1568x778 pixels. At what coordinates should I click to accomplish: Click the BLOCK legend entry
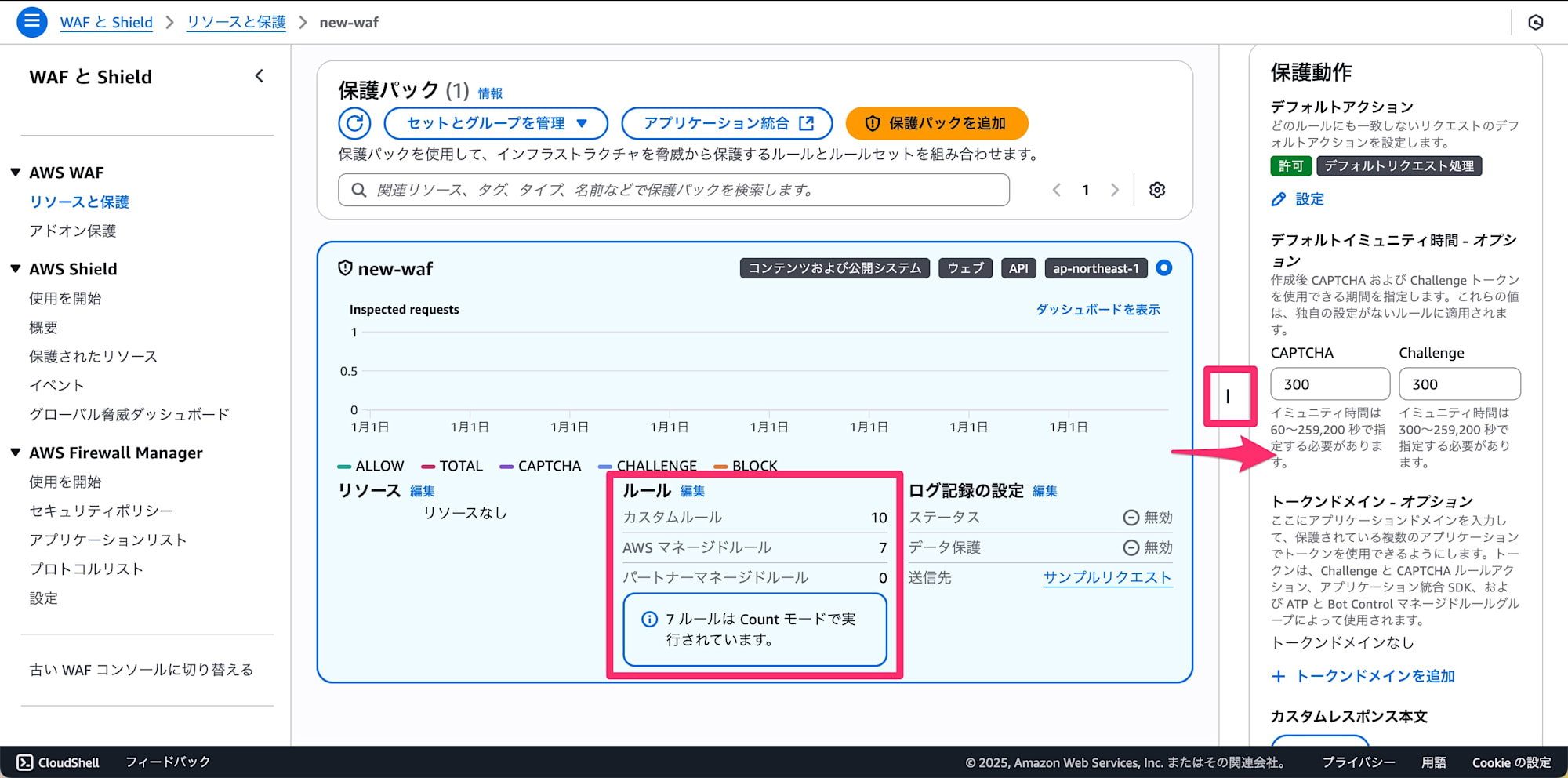[746, 466]
